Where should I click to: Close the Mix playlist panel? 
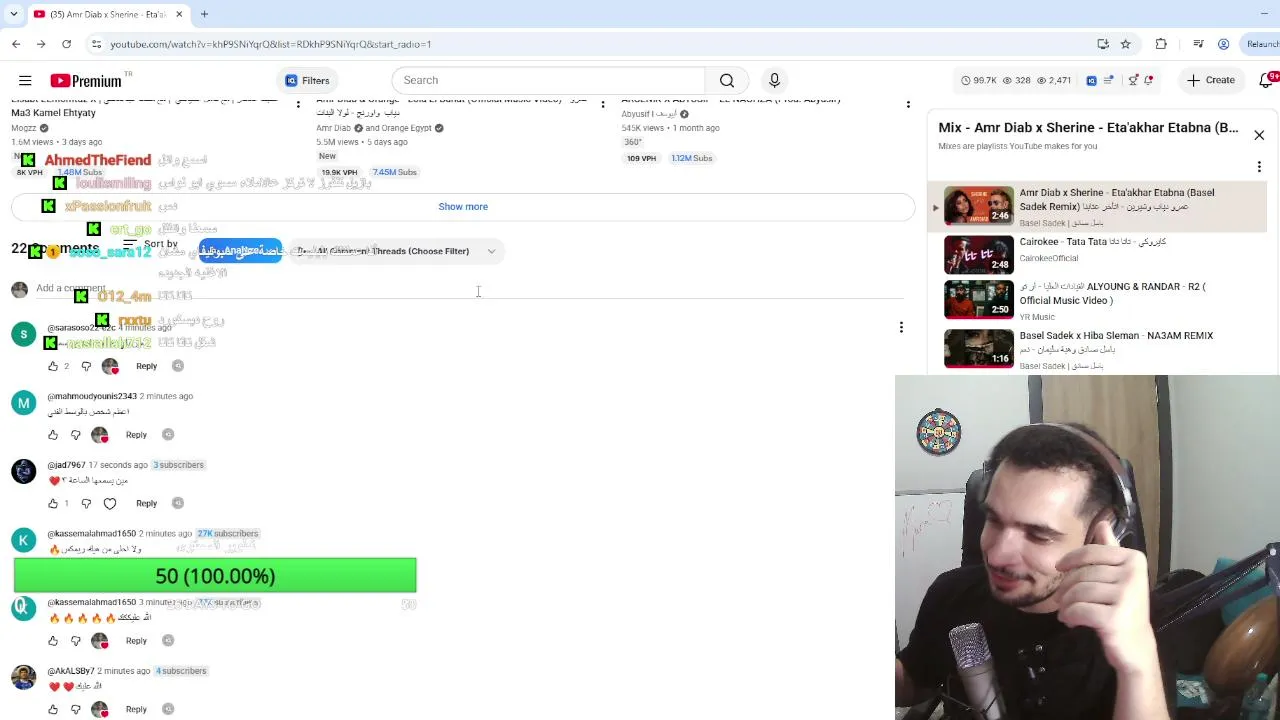point(1259,135)
